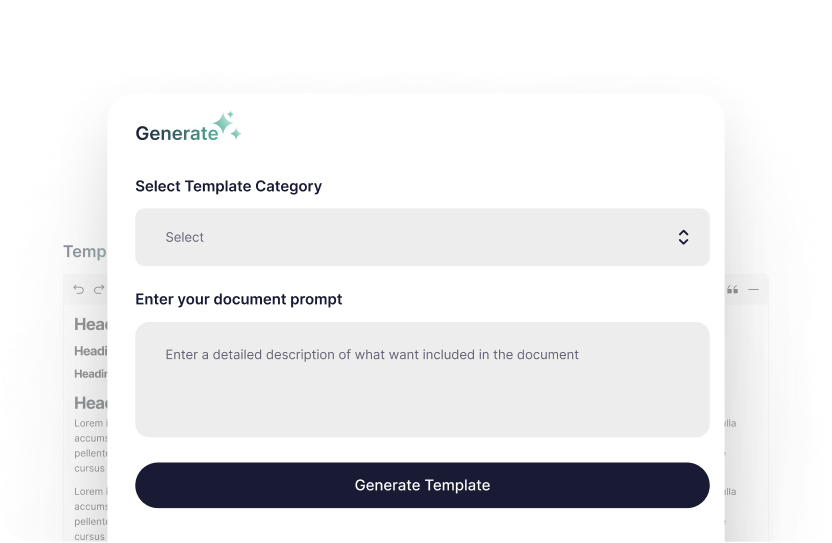This screenshot has width=832, height=543.
Task: Click the Generate logo text
Action: (x=176, y=133)
